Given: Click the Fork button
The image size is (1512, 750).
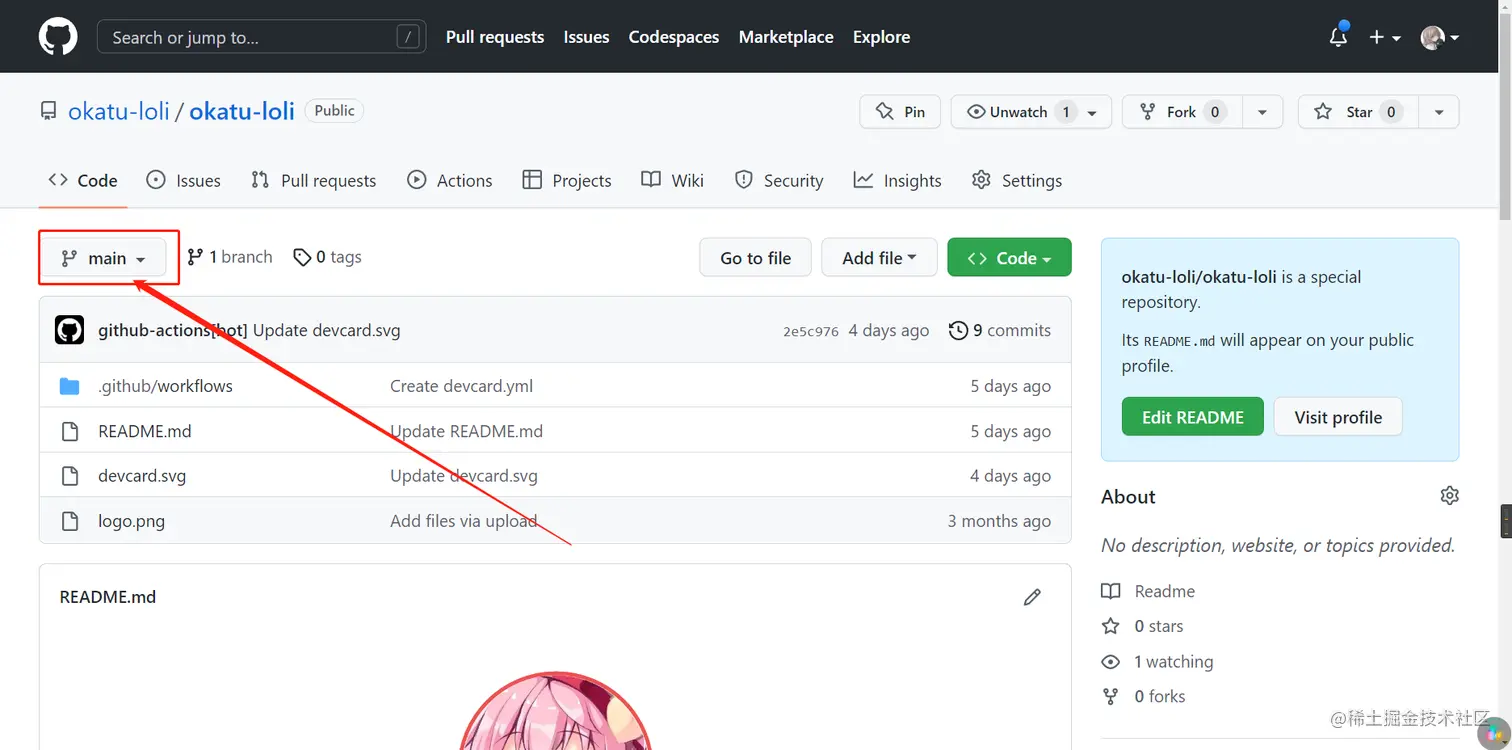Looking at the screenshot, I should coord(1182,112).
